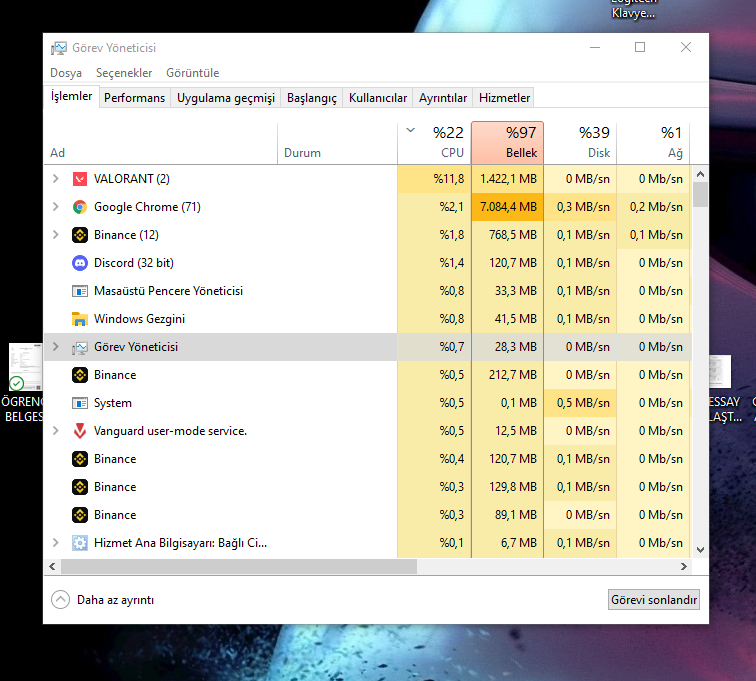
Task: Sort by Ad column header
Action: click(161, 143)
